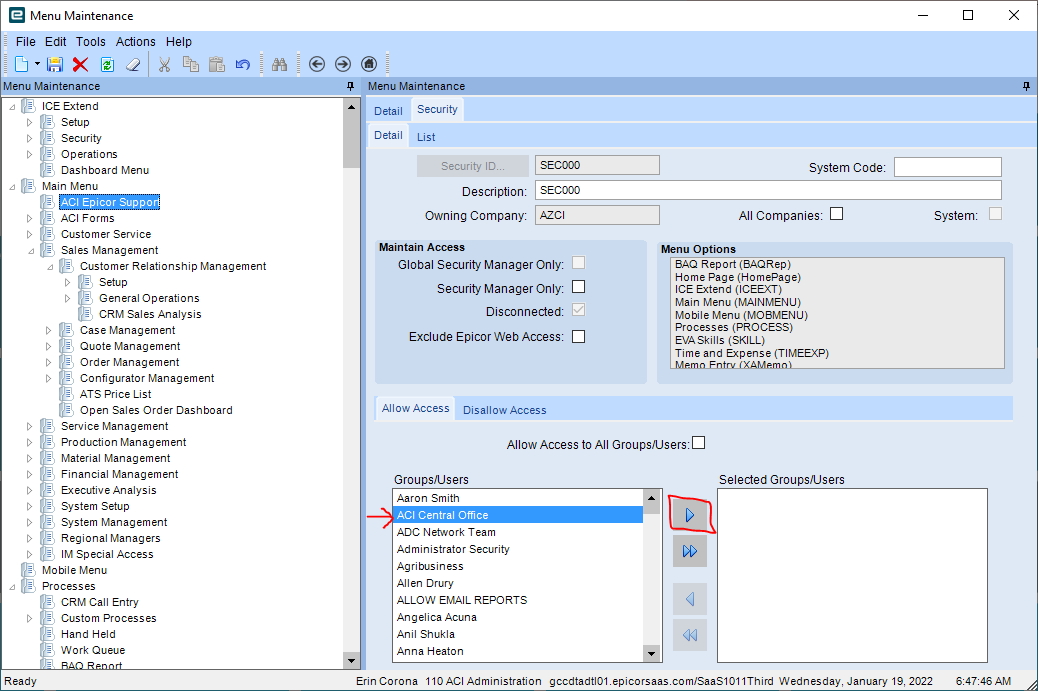
Task: Click the ATS Price List item icon
Action: (66, 394)
